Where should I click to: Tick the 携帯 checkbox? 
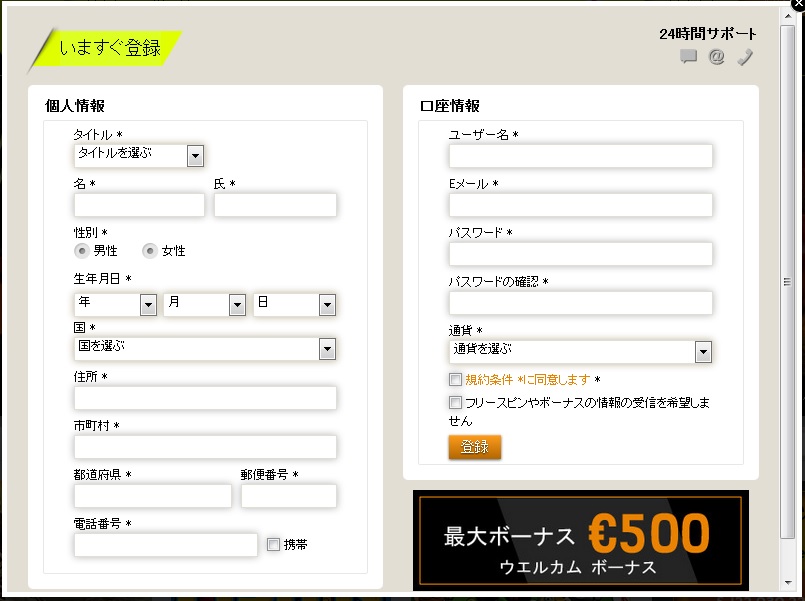(x=273, y=544)
